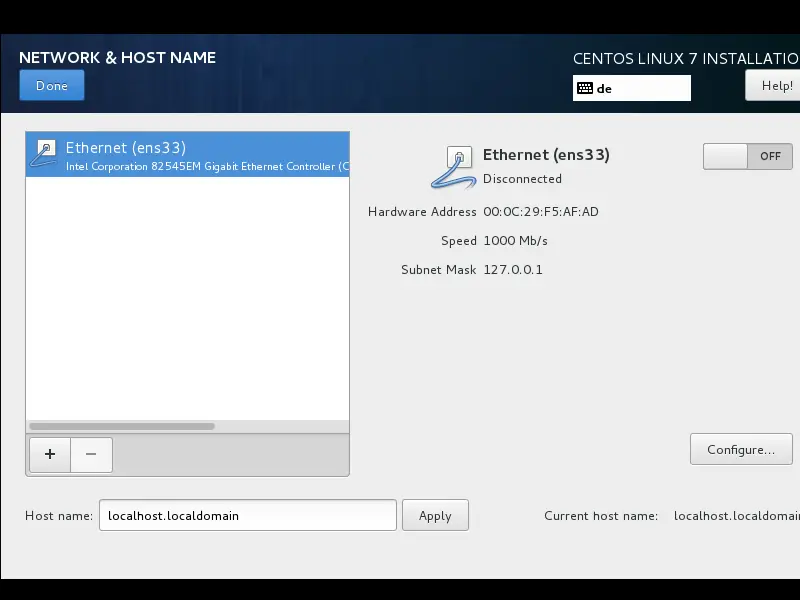This screenshot has width=800, height=600.
Task: Remove the selected device with the minus button
Action: [91, 454]
